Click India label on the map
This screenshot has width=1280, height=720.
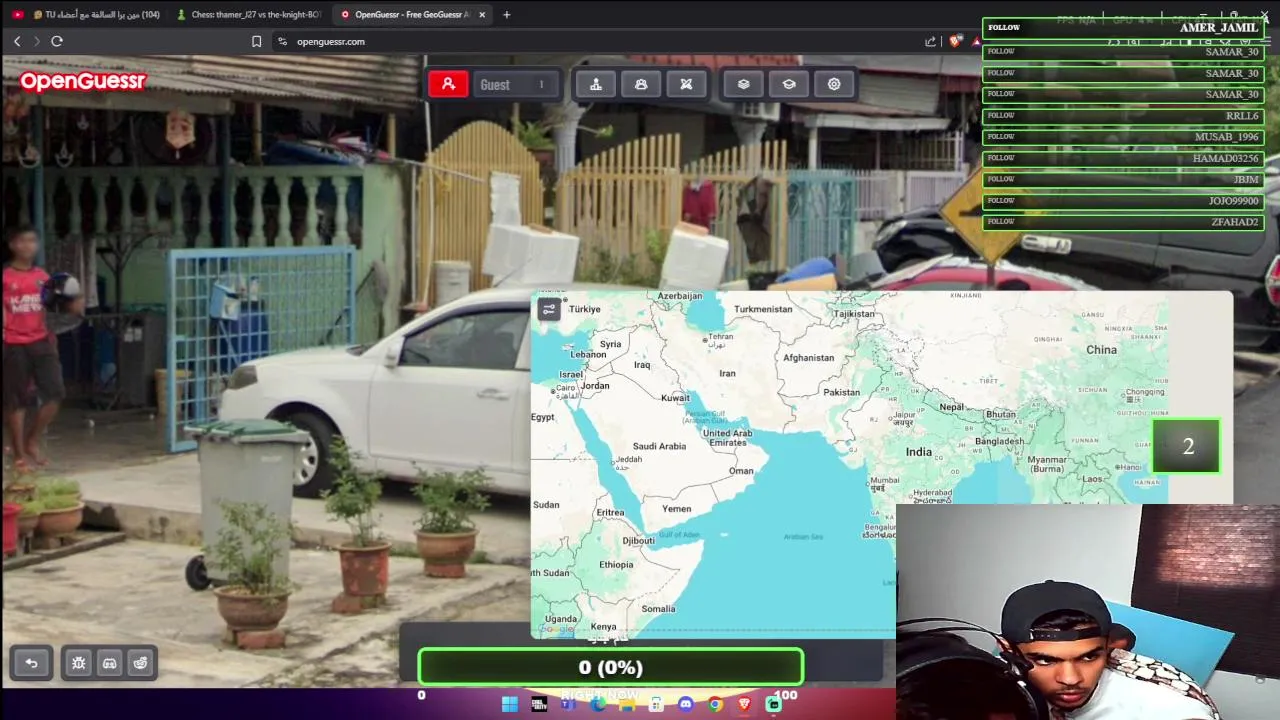[x=918, y=452]
